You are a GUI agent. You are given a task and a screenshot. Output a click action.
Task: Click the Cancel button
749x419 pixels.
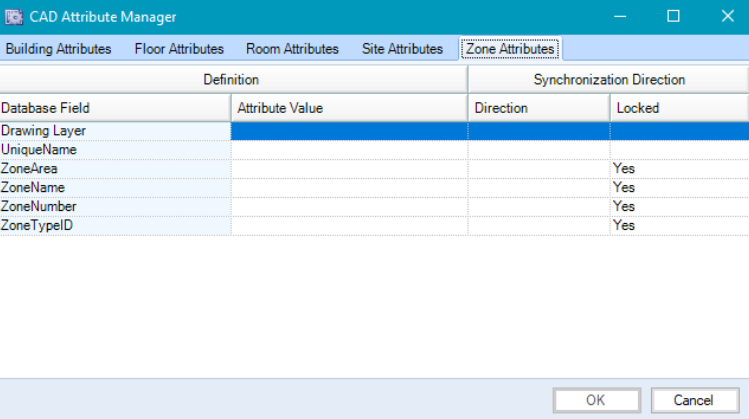693,400
